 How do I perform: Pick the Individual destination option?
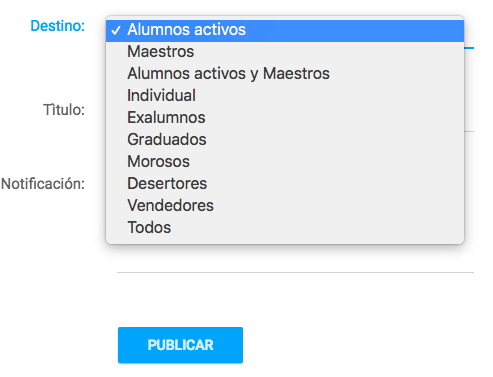point(285,96)
